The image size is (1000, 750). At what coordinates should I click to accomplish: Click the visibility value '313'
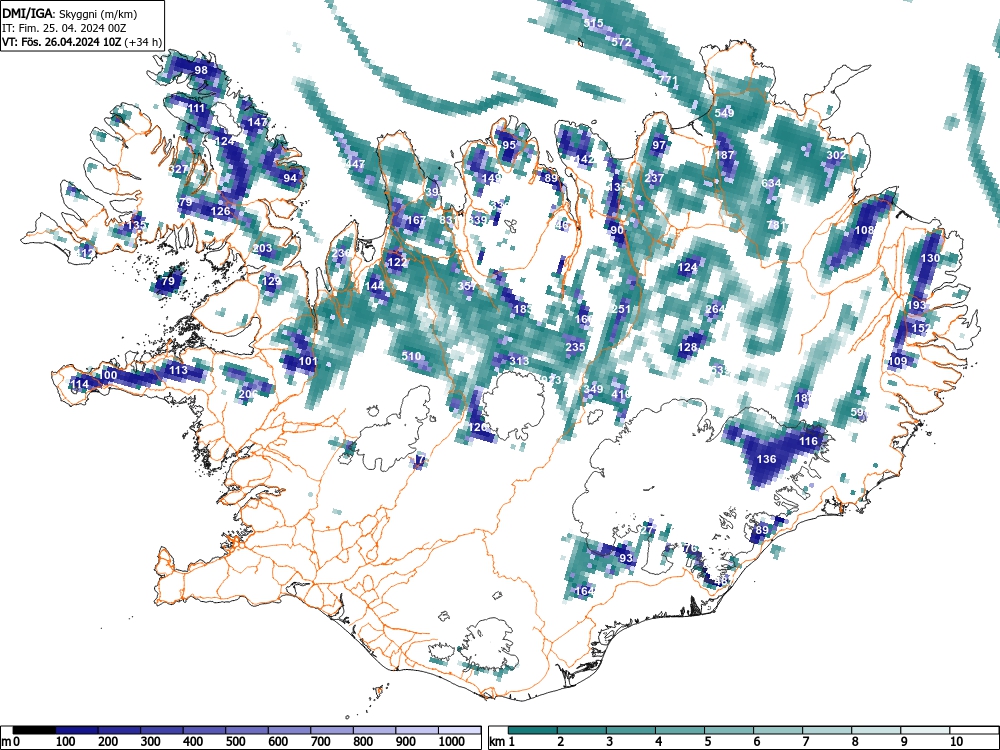click(x=519, y=361)
